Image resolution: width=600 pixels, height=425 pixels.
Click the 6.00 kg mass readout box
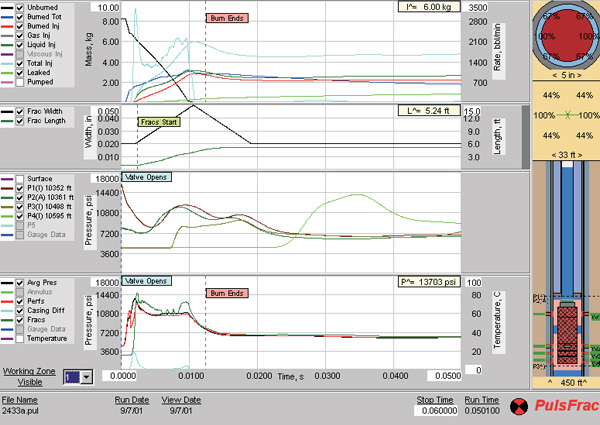[x=426, y=7]
